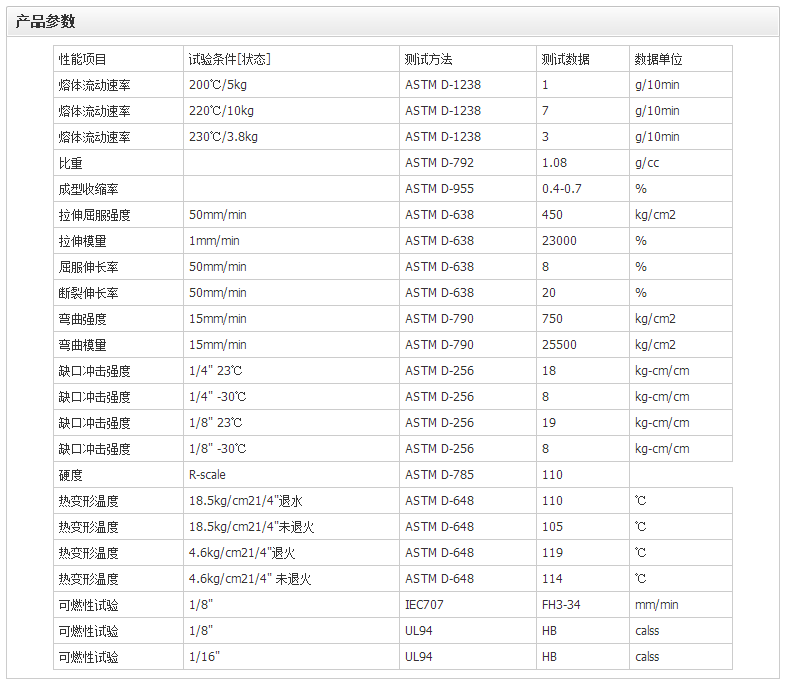Pick the 1.08 data value
The image size is (786, 683).
tap(582, 163)
